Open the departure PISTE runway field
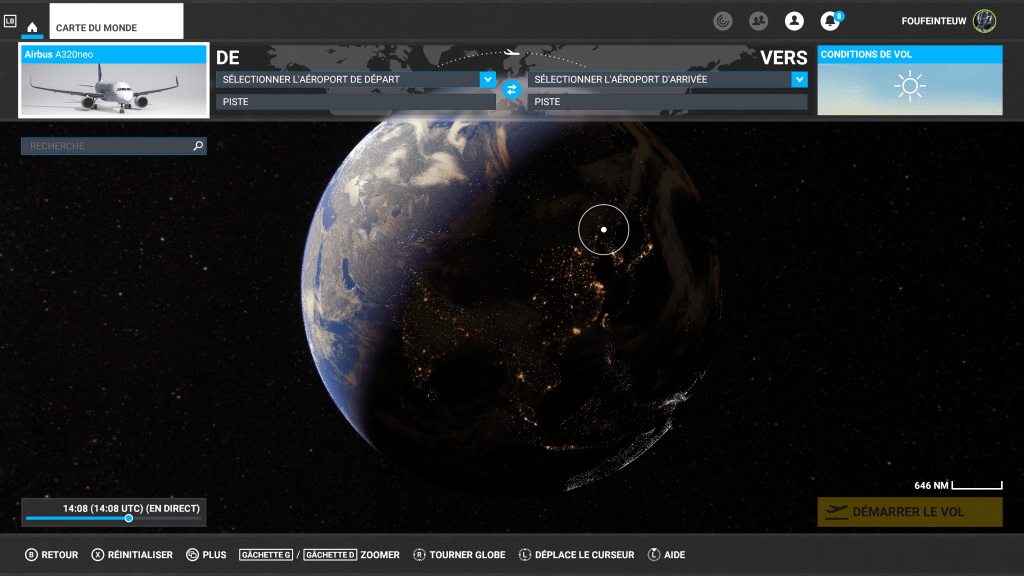Image resolution: width=1024 pixels, height=576 pixels. (356, 102)
